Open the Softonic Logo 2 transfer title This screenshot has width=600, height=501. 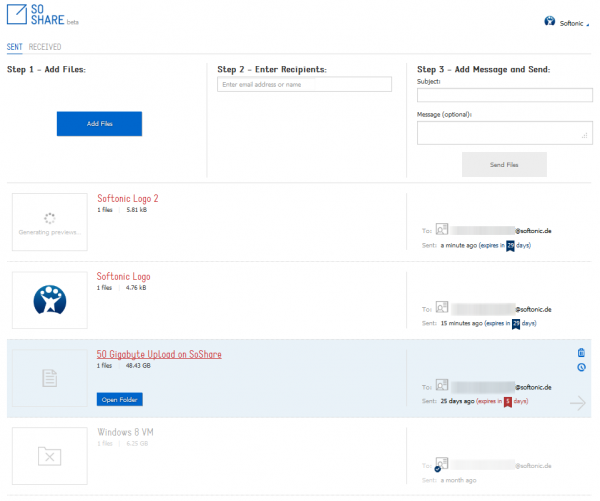pos(128,198)
